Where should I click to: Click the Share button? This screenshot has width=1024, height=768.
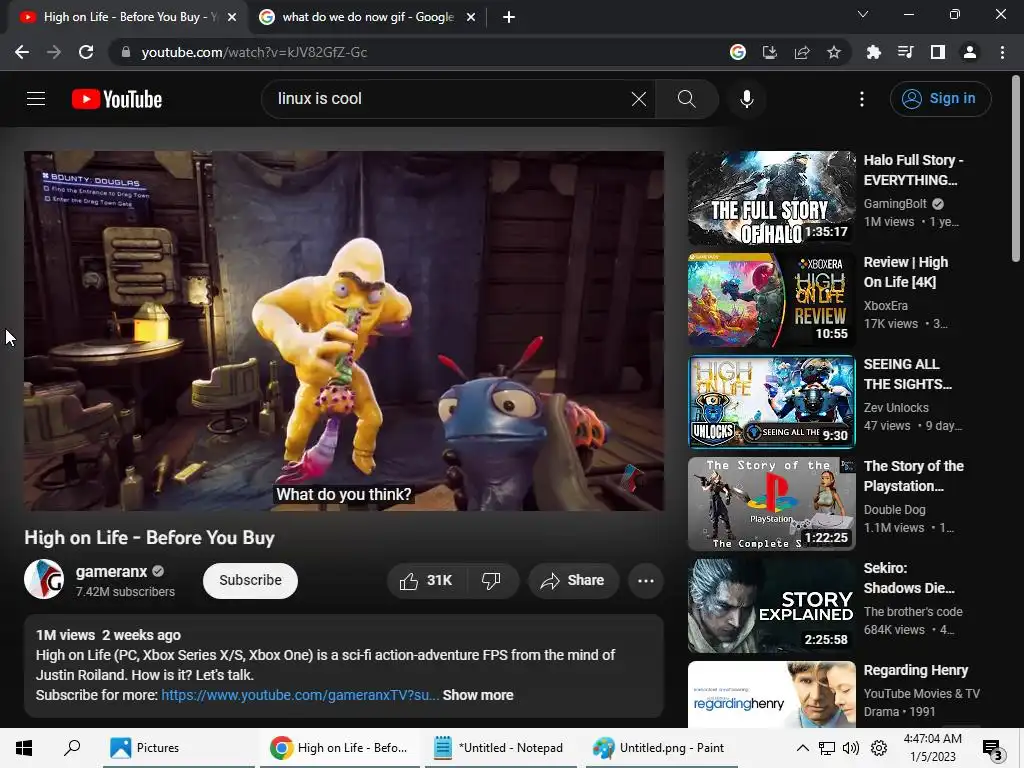(573, 581)
